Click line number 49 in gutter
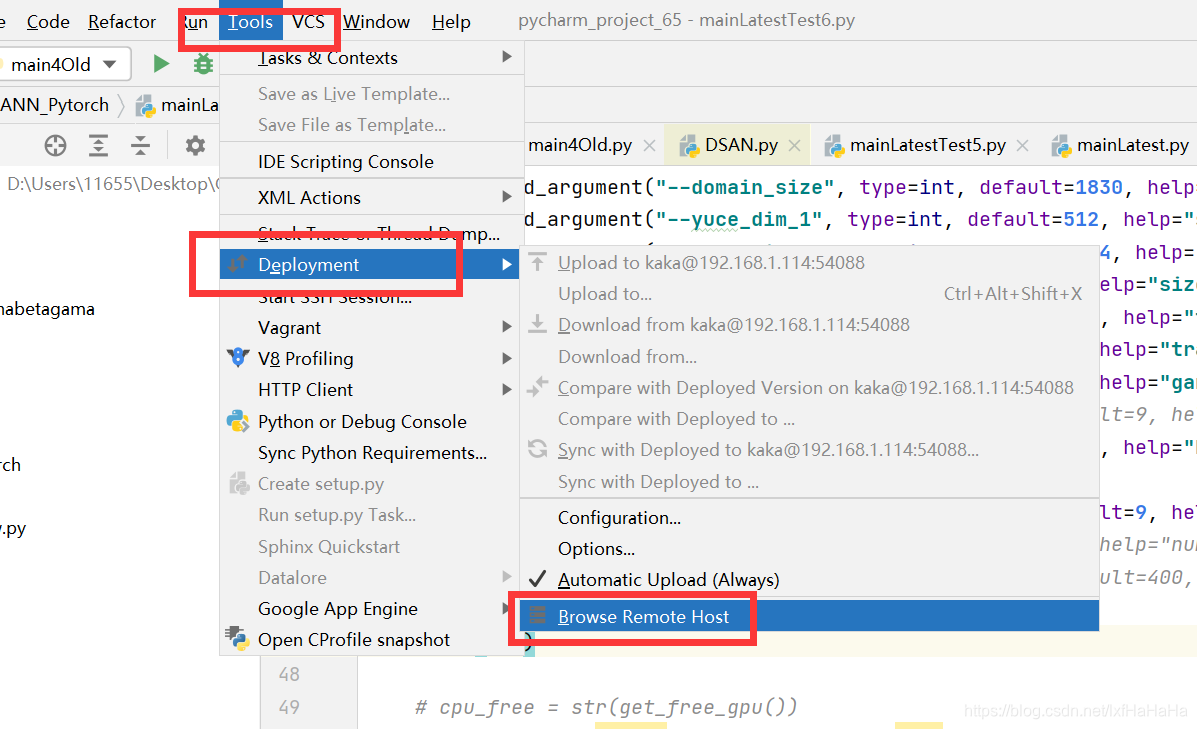Screen dimensions: 1197x729 tap(289, 707)
